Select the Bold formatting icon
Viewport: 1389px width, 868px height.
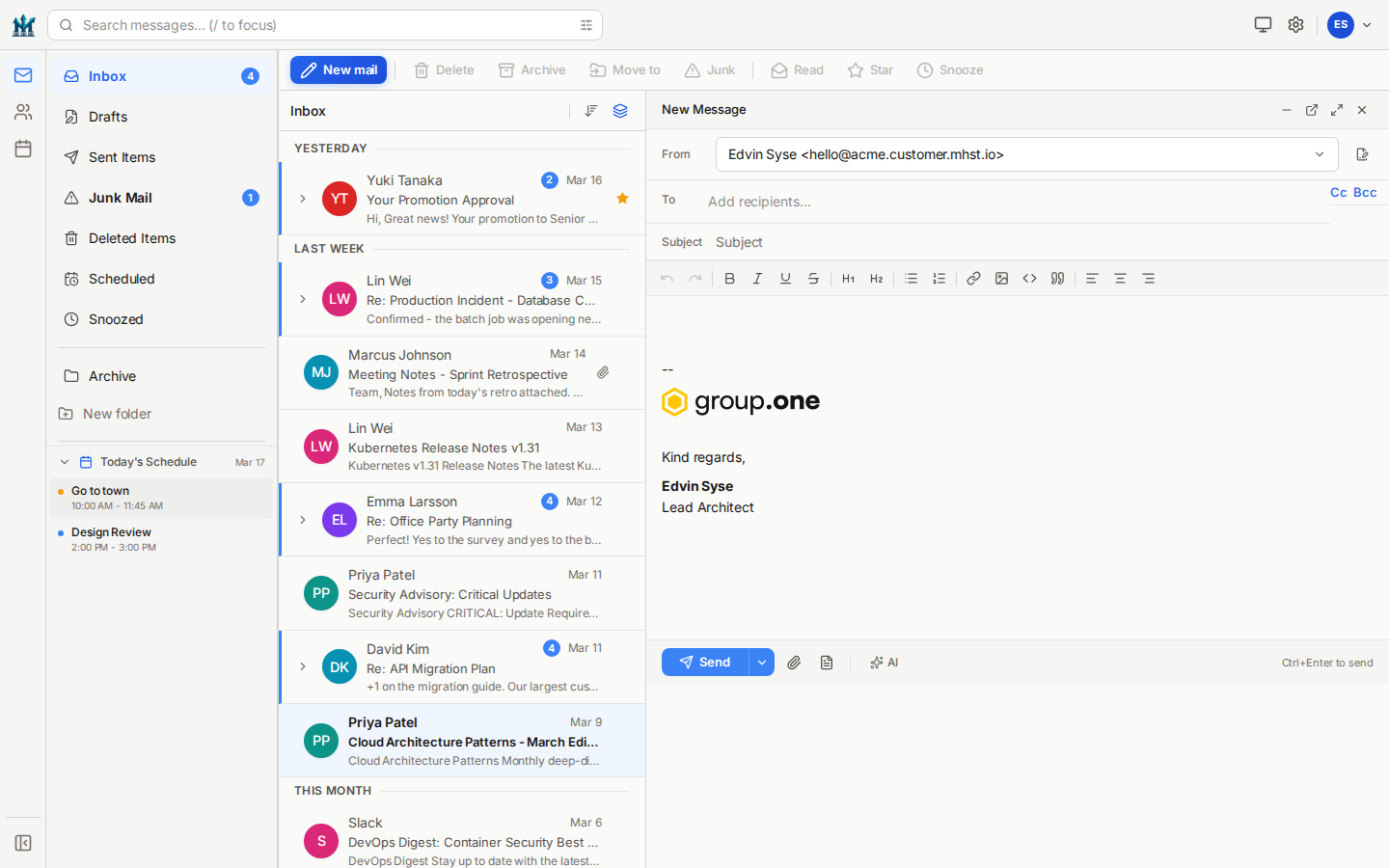click(729, 278)
